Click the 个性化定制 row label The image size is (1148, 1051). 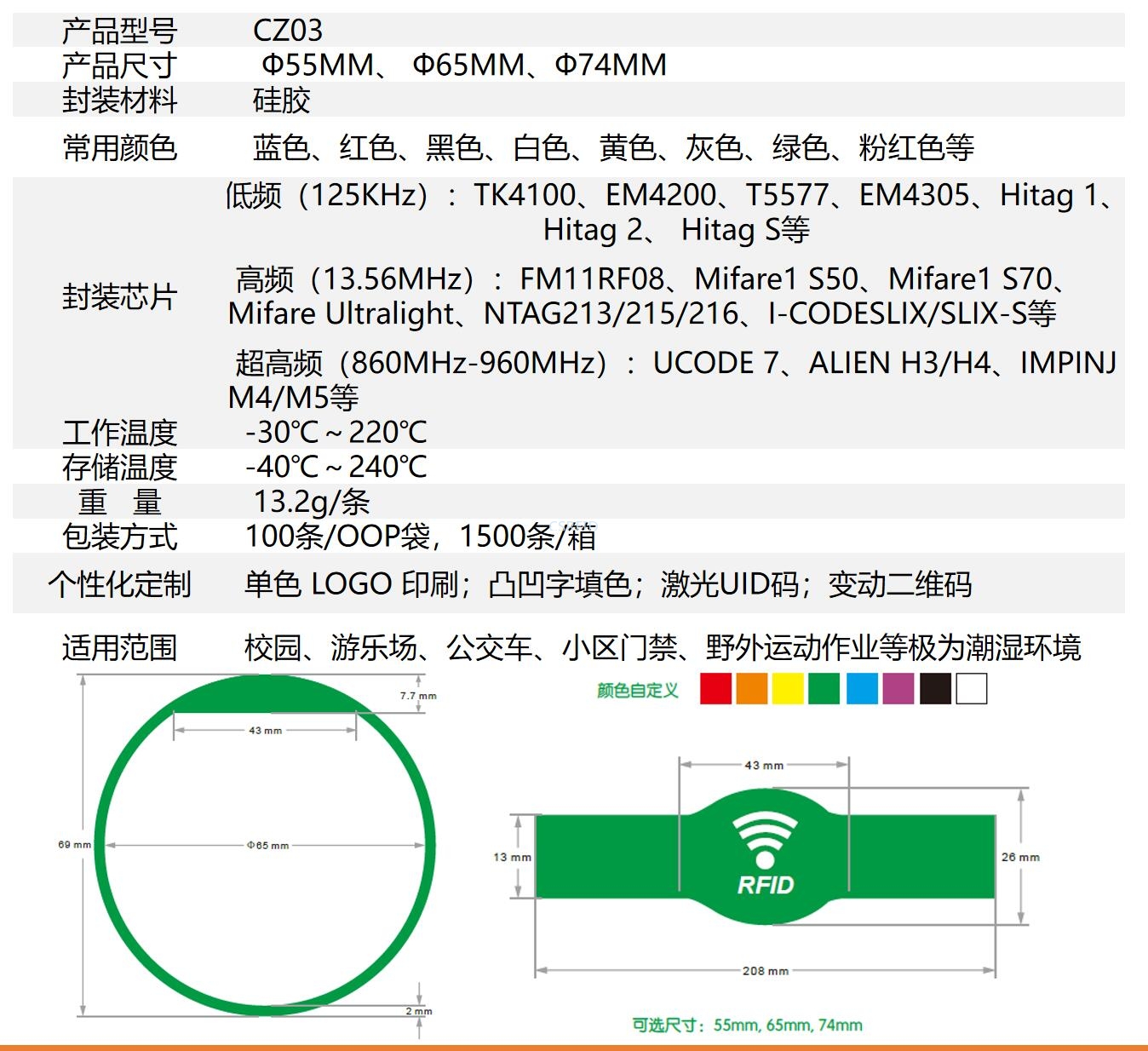pos(119,584)
